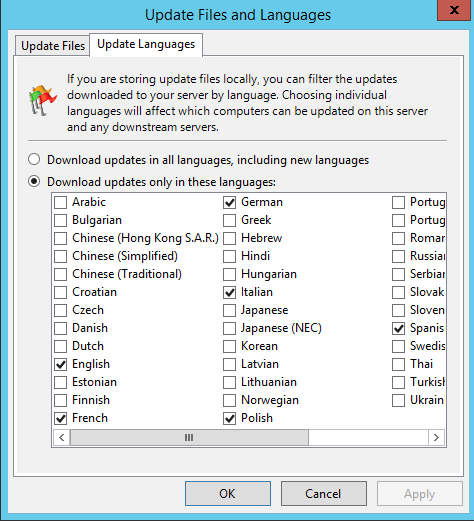The width and height of the screenshot is (474, 521).
Task: Tick the Latvian checkbox
Action: pyautogui.click(x=230, y=364)
